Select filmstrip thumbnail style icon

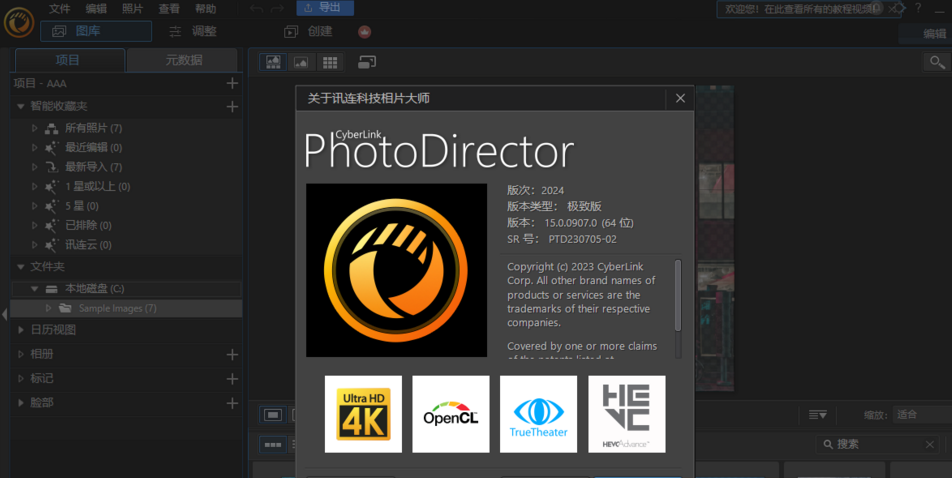coord(273,445)
